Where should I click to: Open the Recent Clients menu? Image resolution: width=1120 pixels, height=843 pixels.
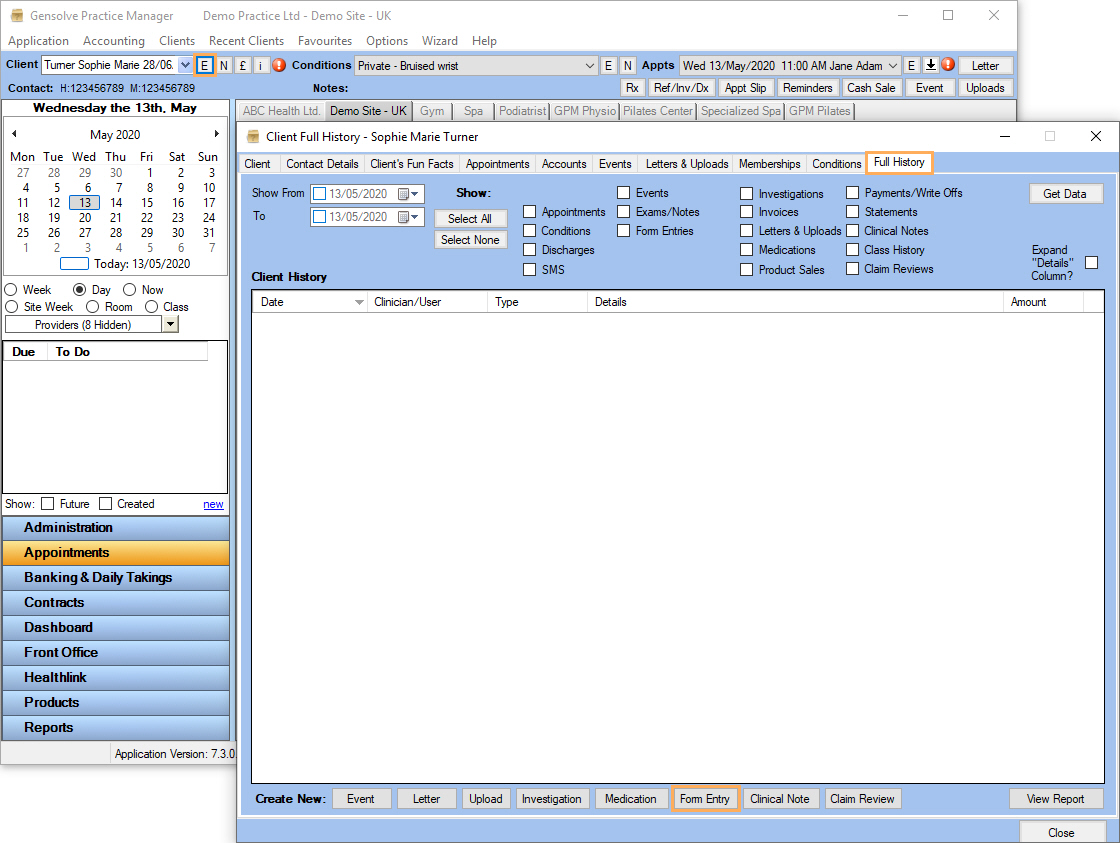(x=246, y=41)
